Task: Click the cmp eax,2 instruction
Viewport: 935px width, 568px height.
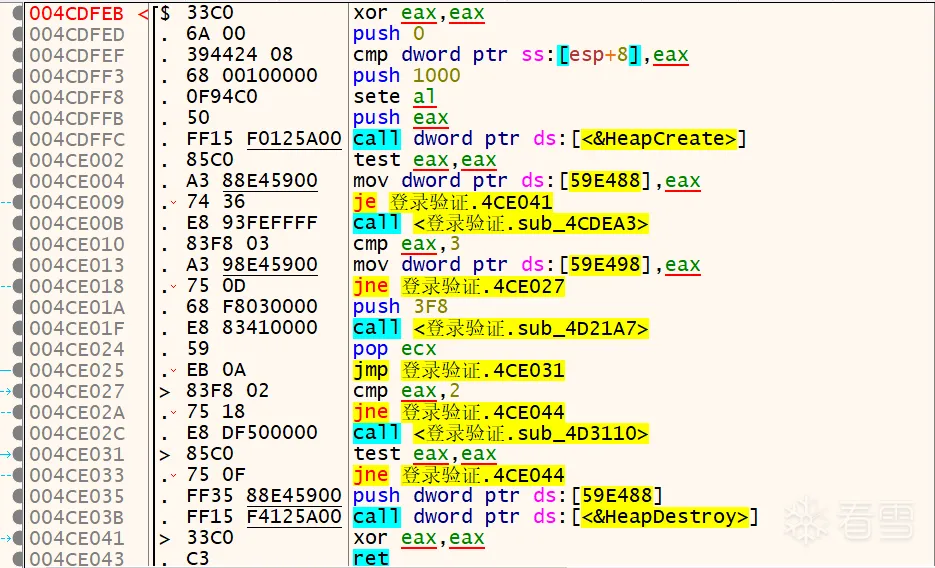Action: (407, 391)
